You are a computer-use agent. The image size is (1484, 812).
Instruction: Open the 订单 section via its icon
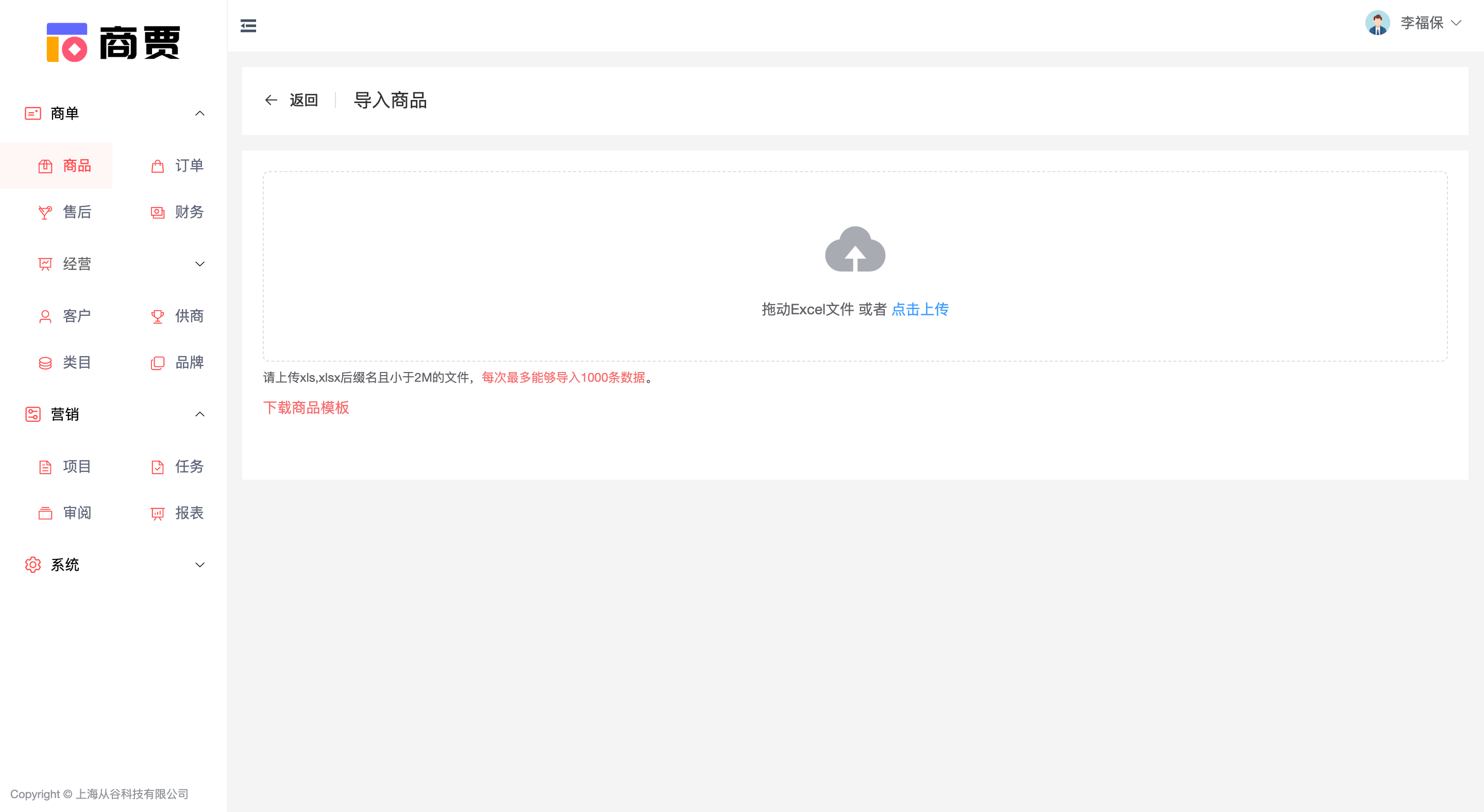(157, 165)
